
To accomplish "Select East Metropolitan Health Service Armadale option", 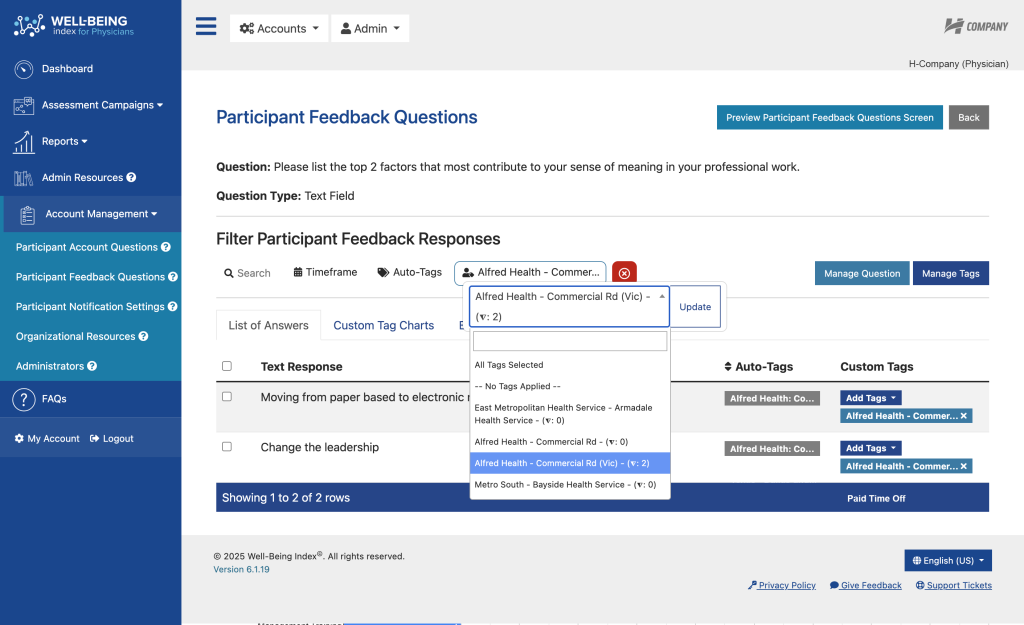I will (x=569, y=414).
